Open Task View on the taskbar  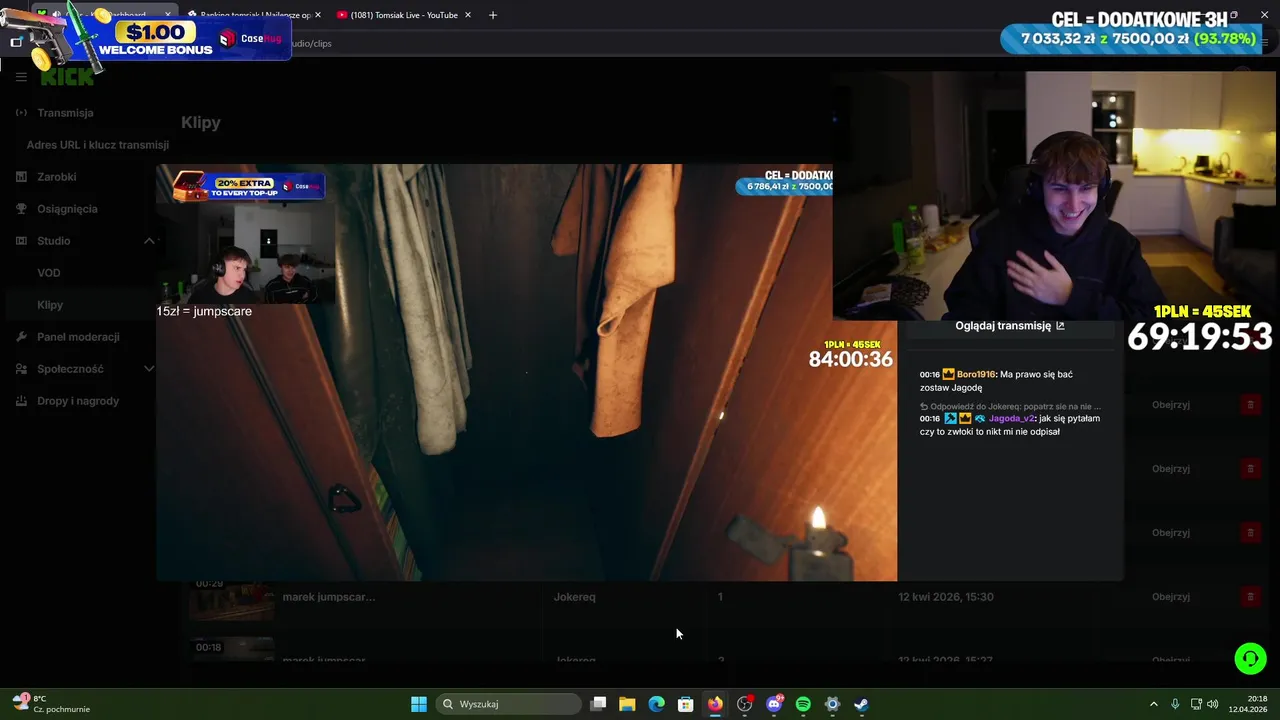[598, 704]
